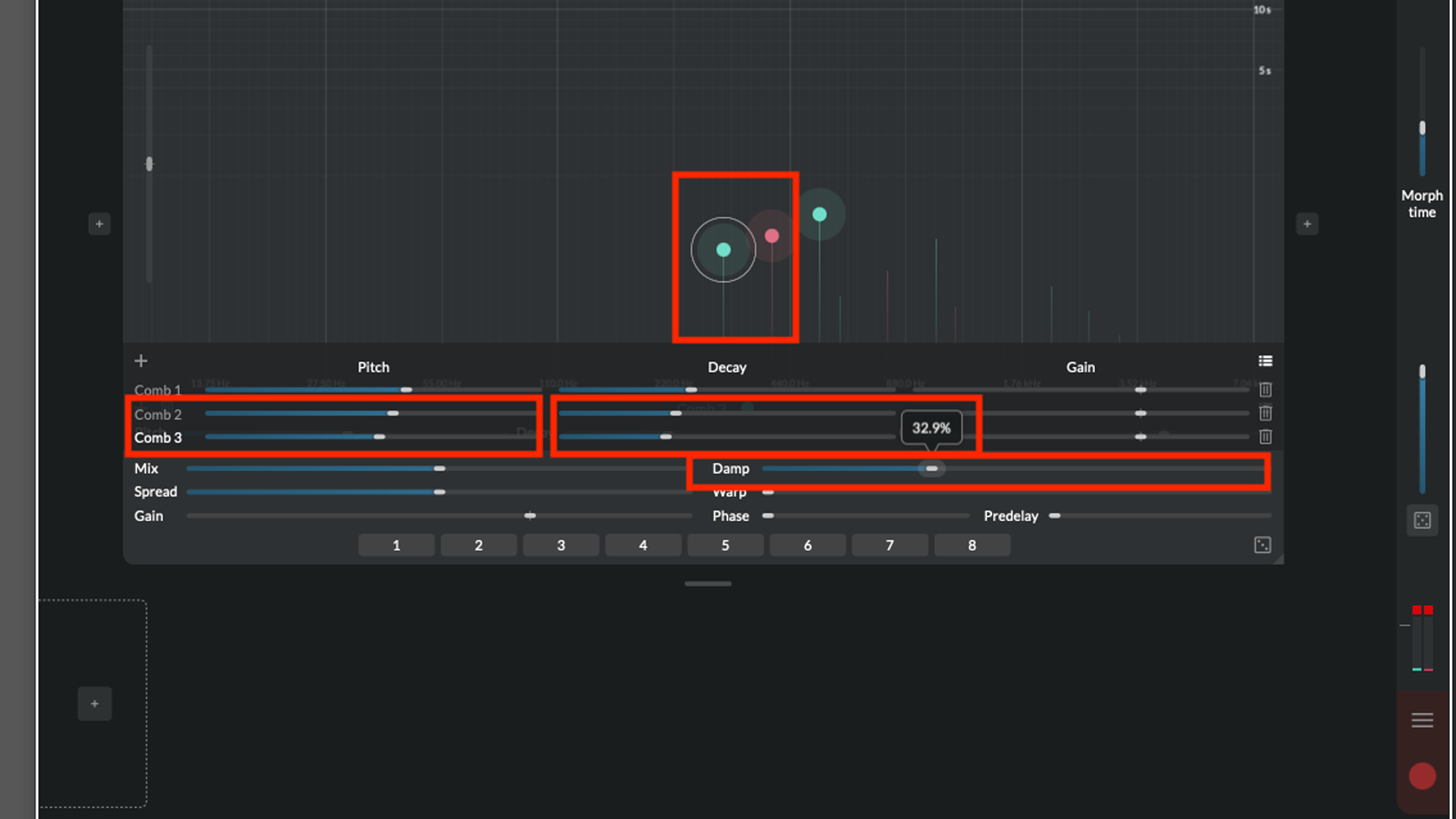Click the Damp slider handle
The width and height of the screenshot is (1456, 819).
tap(931, 469)
